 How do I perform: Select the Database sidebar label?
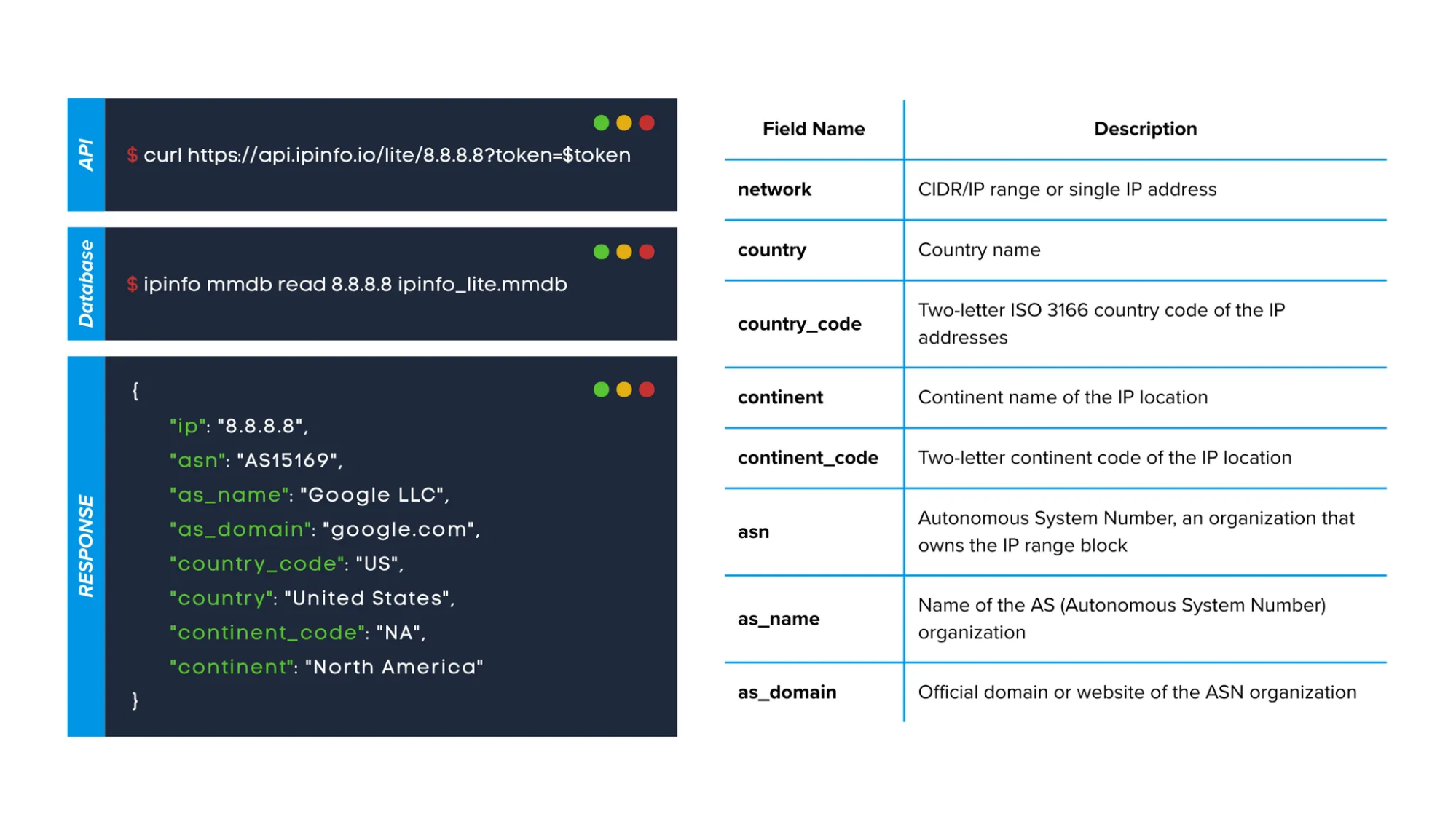coord(87,285)
